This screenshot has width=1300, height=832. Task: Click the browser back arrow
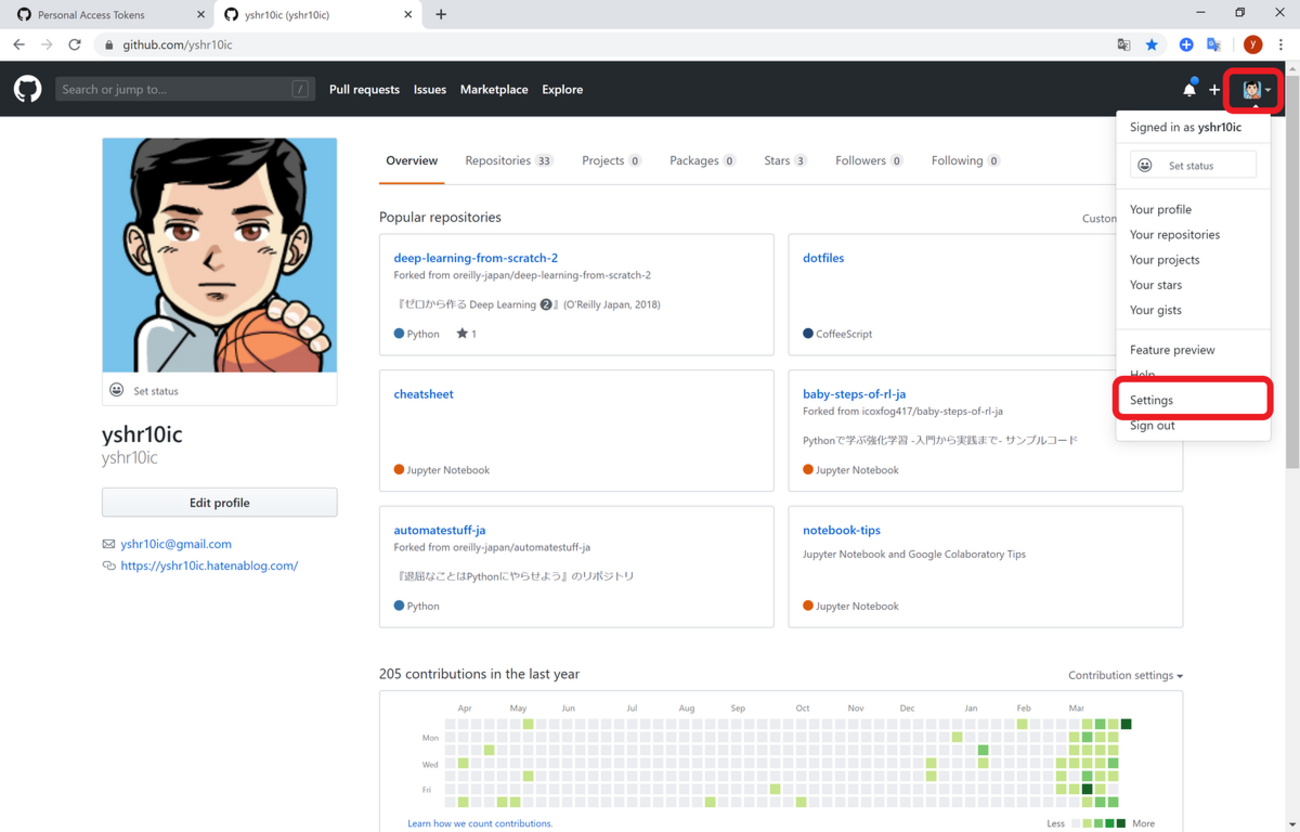19,45
